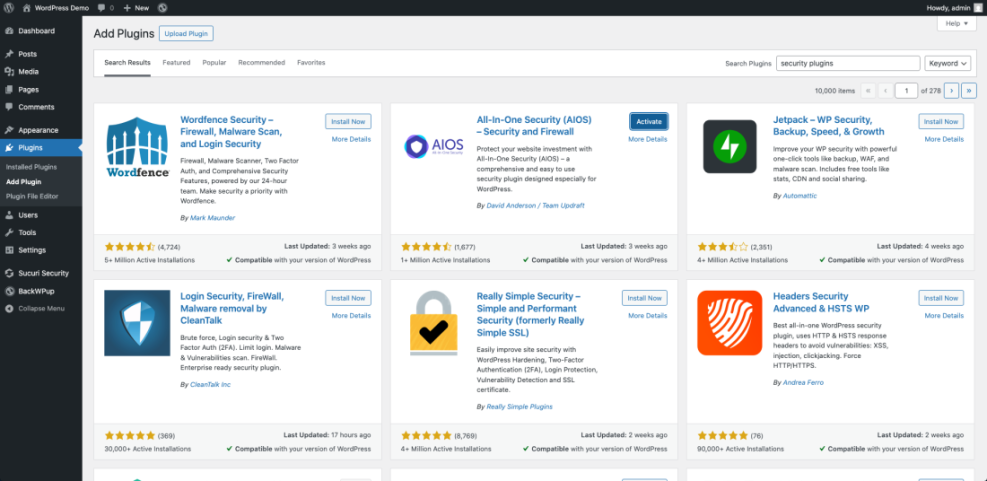View More Details for Headers Security Advanced
The height and width of the screenshot is (481, 987).
[944, 315]
